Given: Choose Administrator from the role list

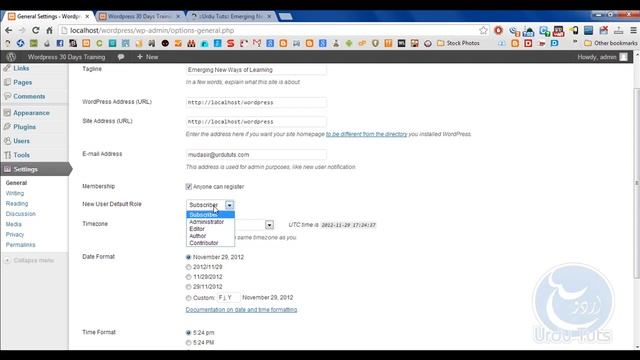Looking at the screenshot, I should coord(211,222).
